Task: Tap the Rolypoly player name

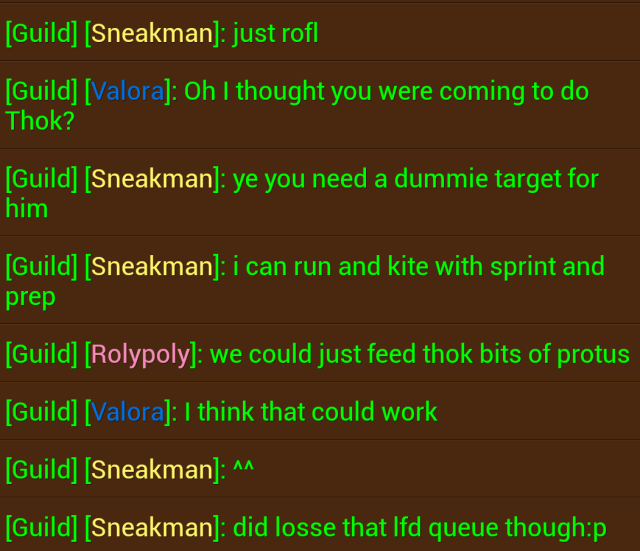Action: tap(141, 354)
